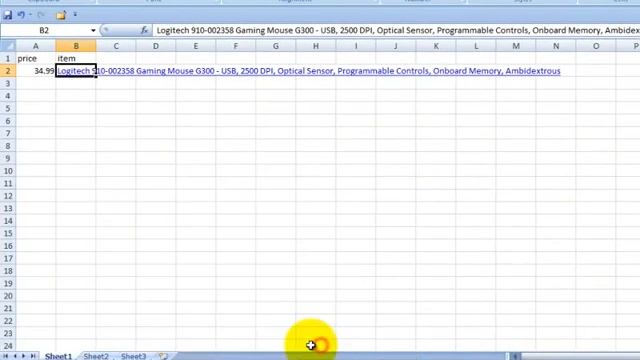Select row 10 header

tap(8, 171)
